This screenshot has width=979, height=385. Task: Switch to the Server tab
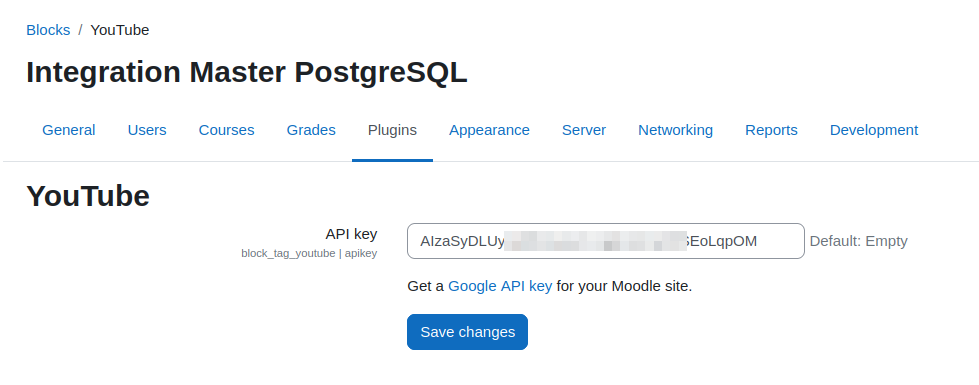pos(584,130)
